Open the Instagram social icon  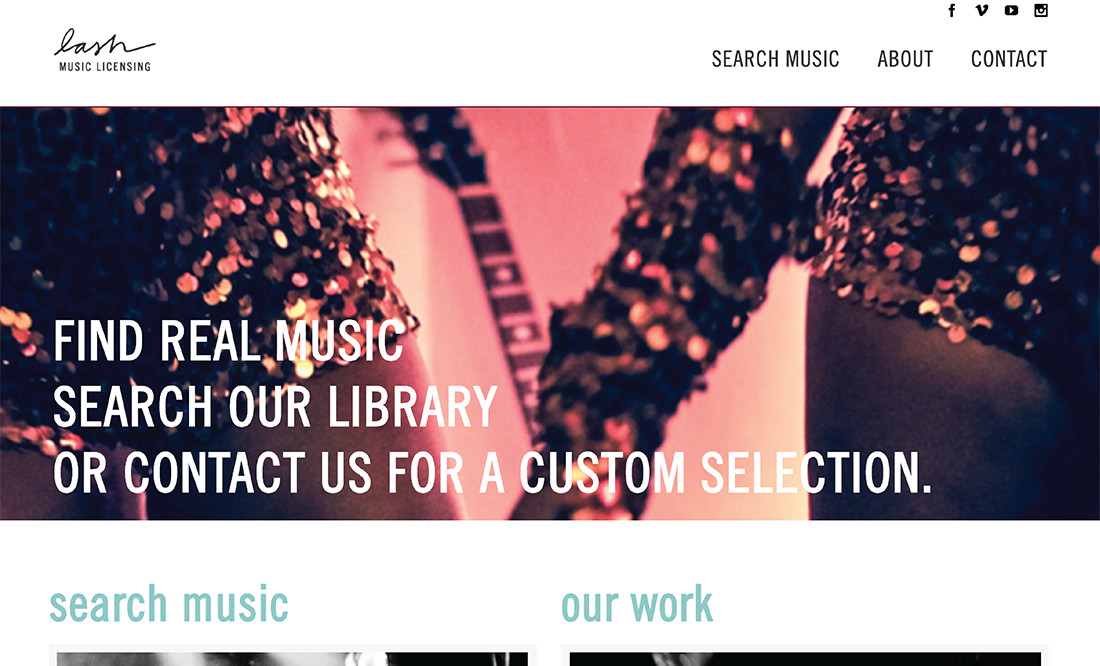coord(1041,10)
